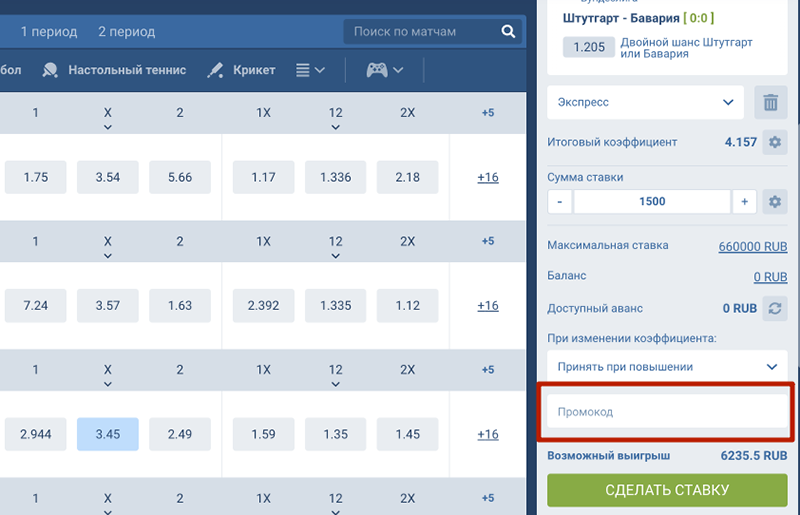Expand more sports list menu
This screenshot has width=800, height=515.
[311, 70]
